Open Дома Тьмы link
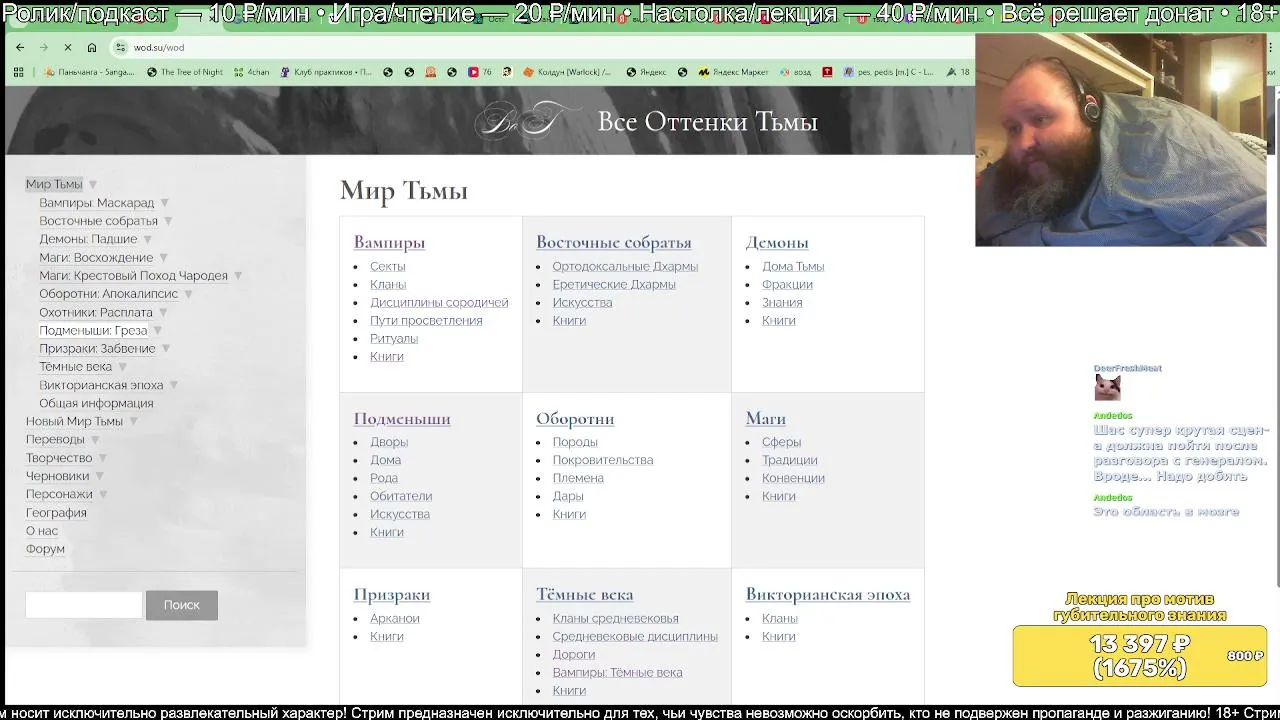 pyautogui.click(x=793, y=266)
